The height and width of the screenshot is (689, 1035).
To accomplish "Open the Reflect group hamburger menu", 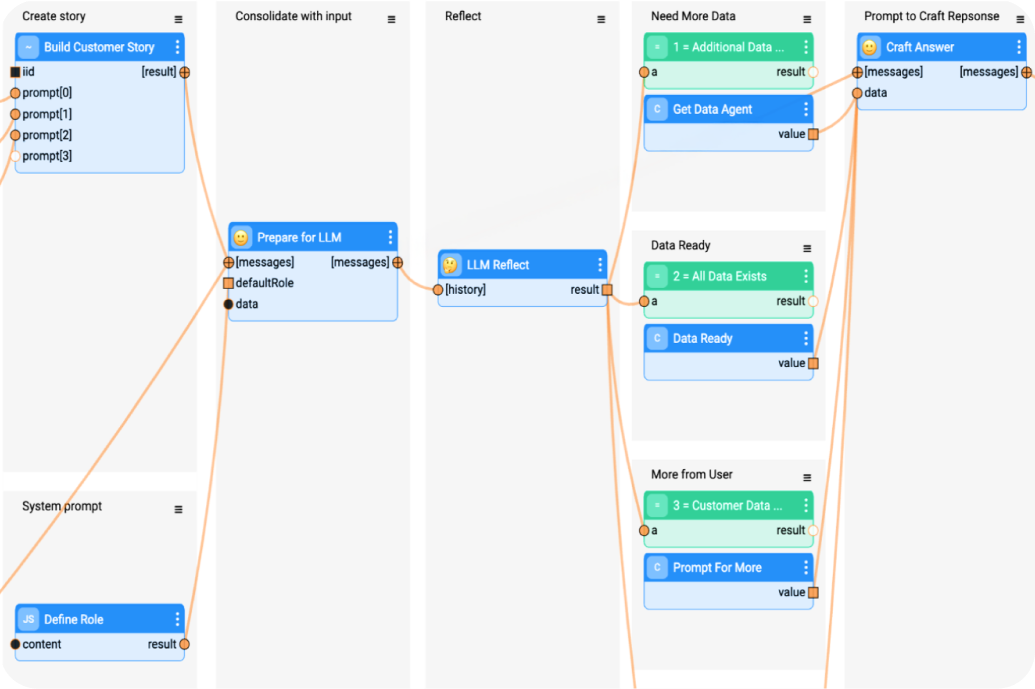I will (x=601, y=19).
